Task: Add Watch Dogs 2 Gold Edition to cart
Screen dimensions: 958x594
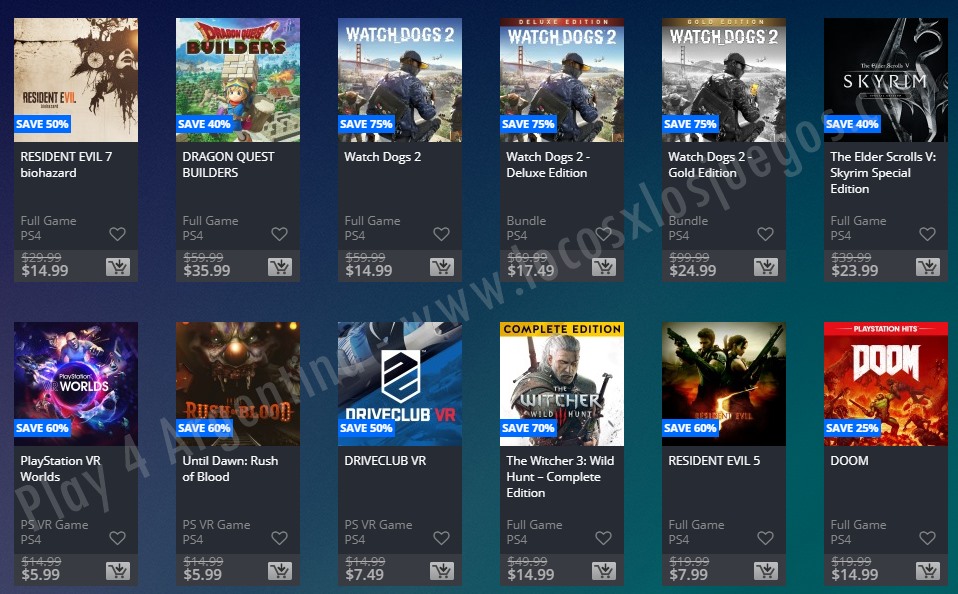Action: [x=766, y=266]
